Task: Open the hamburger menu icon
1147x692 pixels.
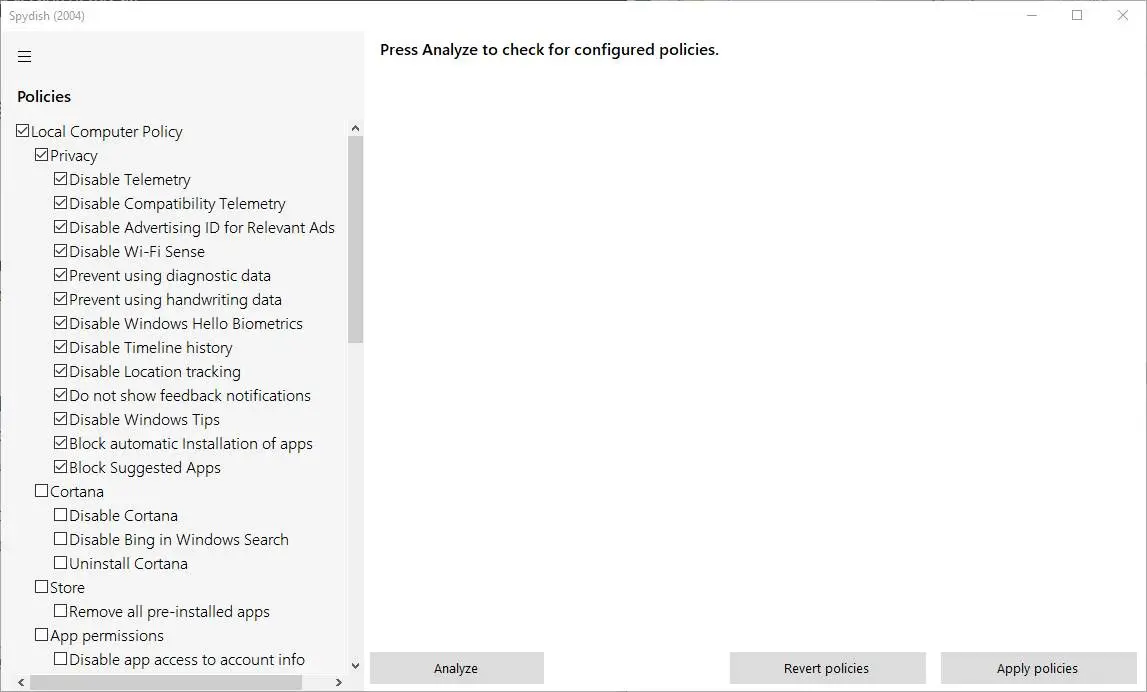Action: (25, 56)
